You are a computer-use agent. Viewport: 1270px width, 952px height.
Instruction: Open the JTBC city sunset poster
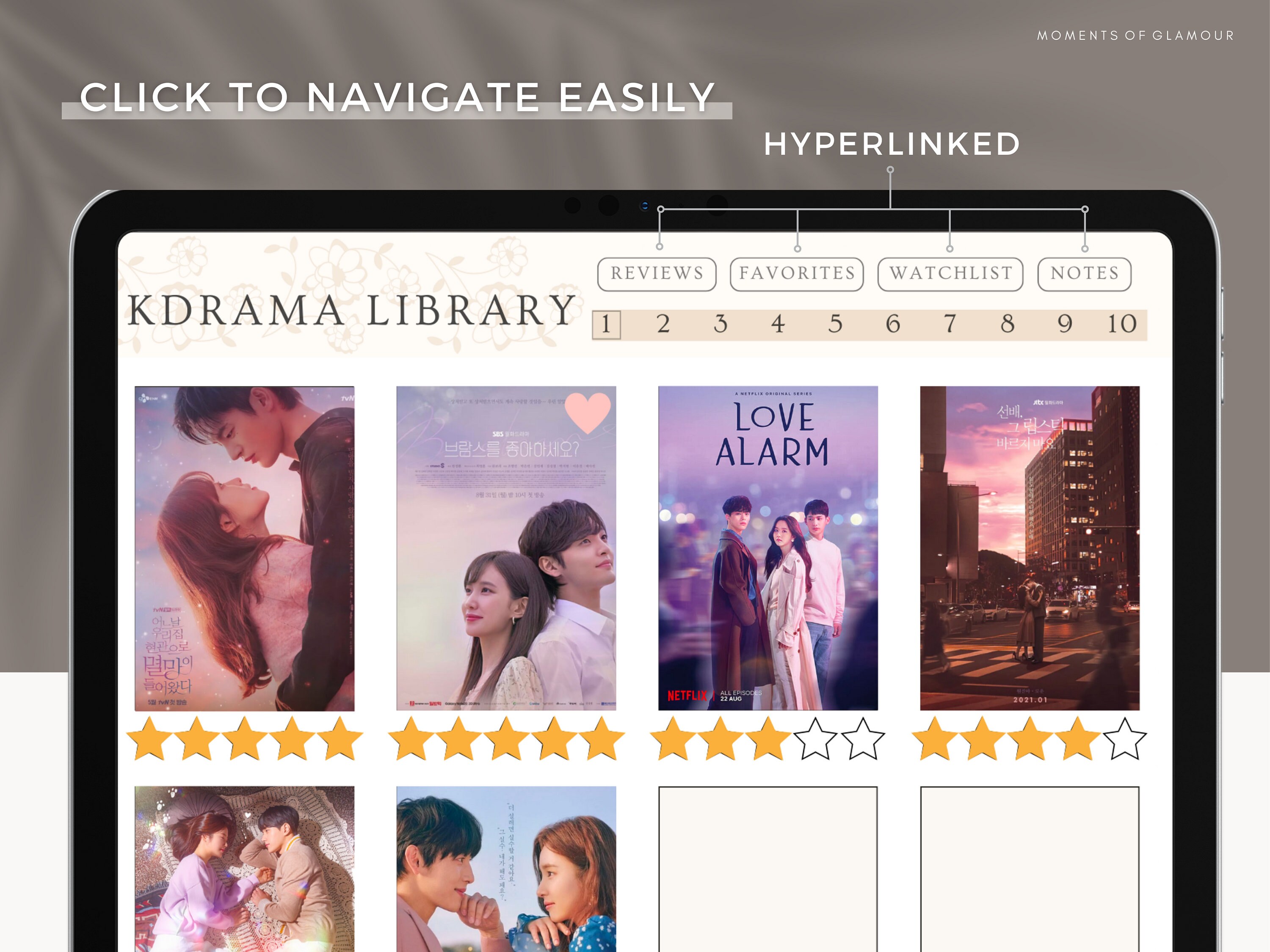(x=1030, y=548)
